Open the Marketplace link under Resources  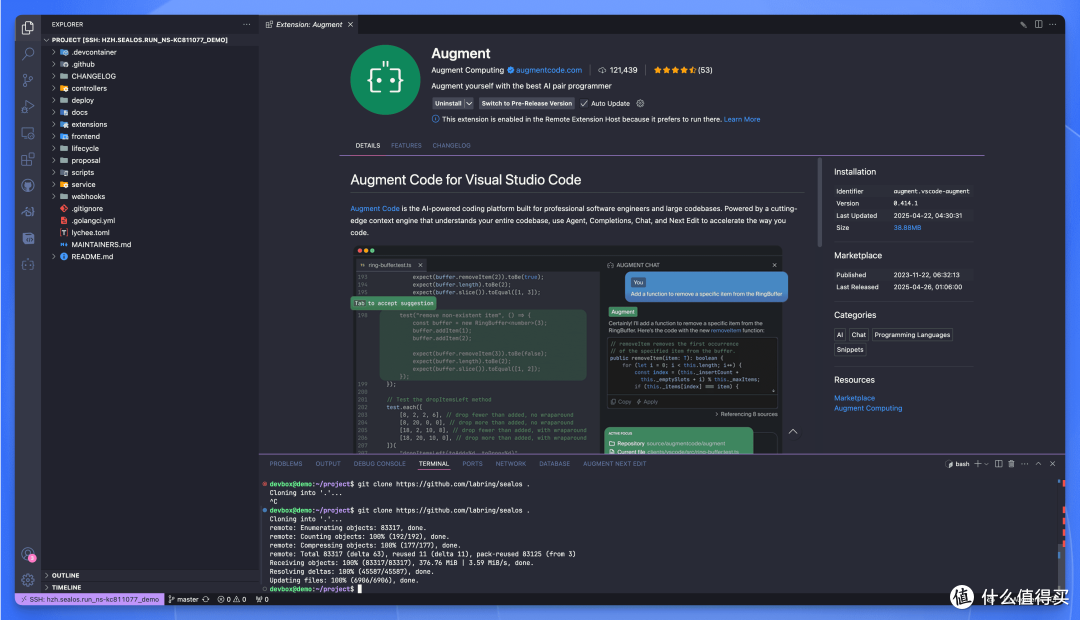854,398
